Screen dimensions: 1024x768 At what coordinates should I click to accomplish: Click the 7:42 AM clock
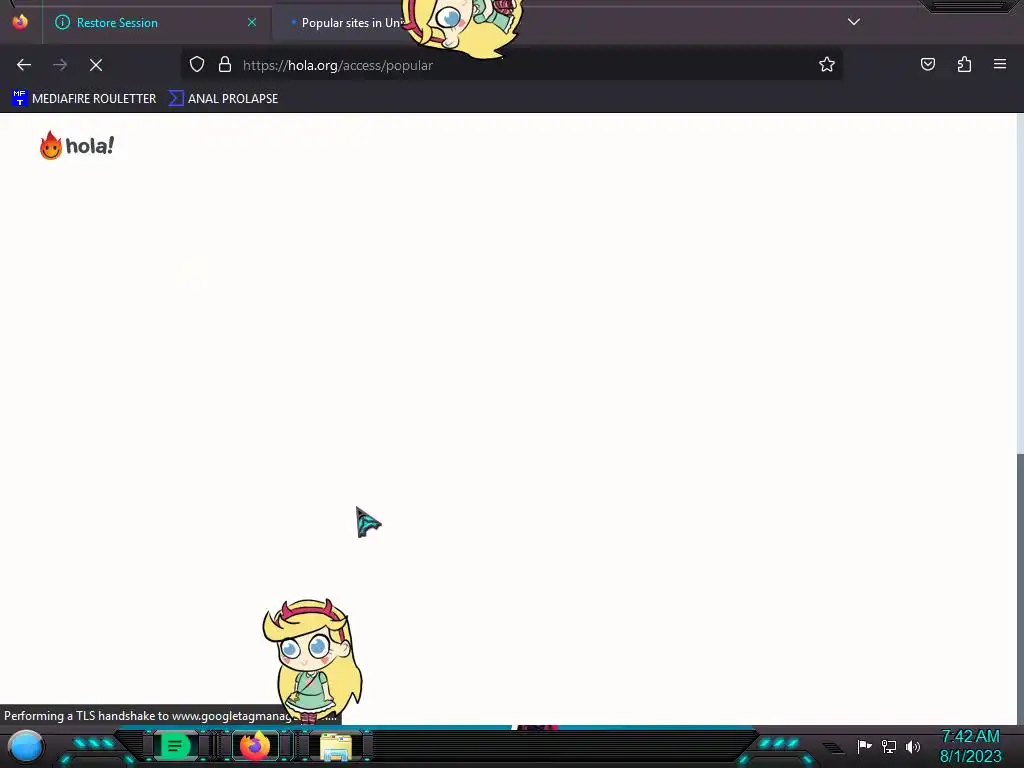pyautogui.click(x=970, y=737)
